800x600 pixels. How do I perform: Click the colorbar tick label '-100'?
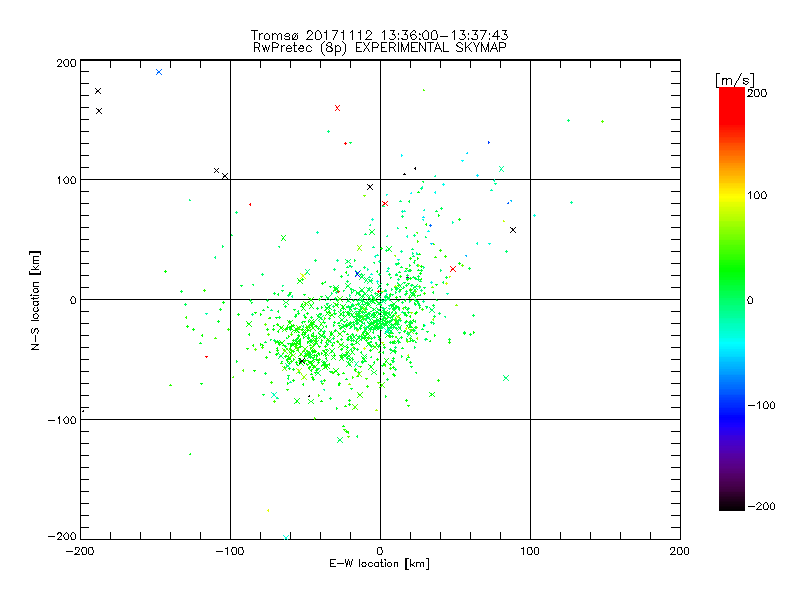point(761,405)
